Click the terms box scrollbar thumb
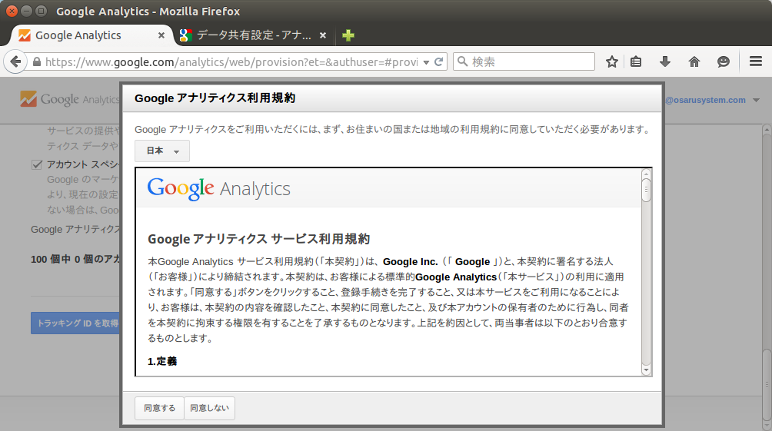The image size is (772, 431). [646, 190]
